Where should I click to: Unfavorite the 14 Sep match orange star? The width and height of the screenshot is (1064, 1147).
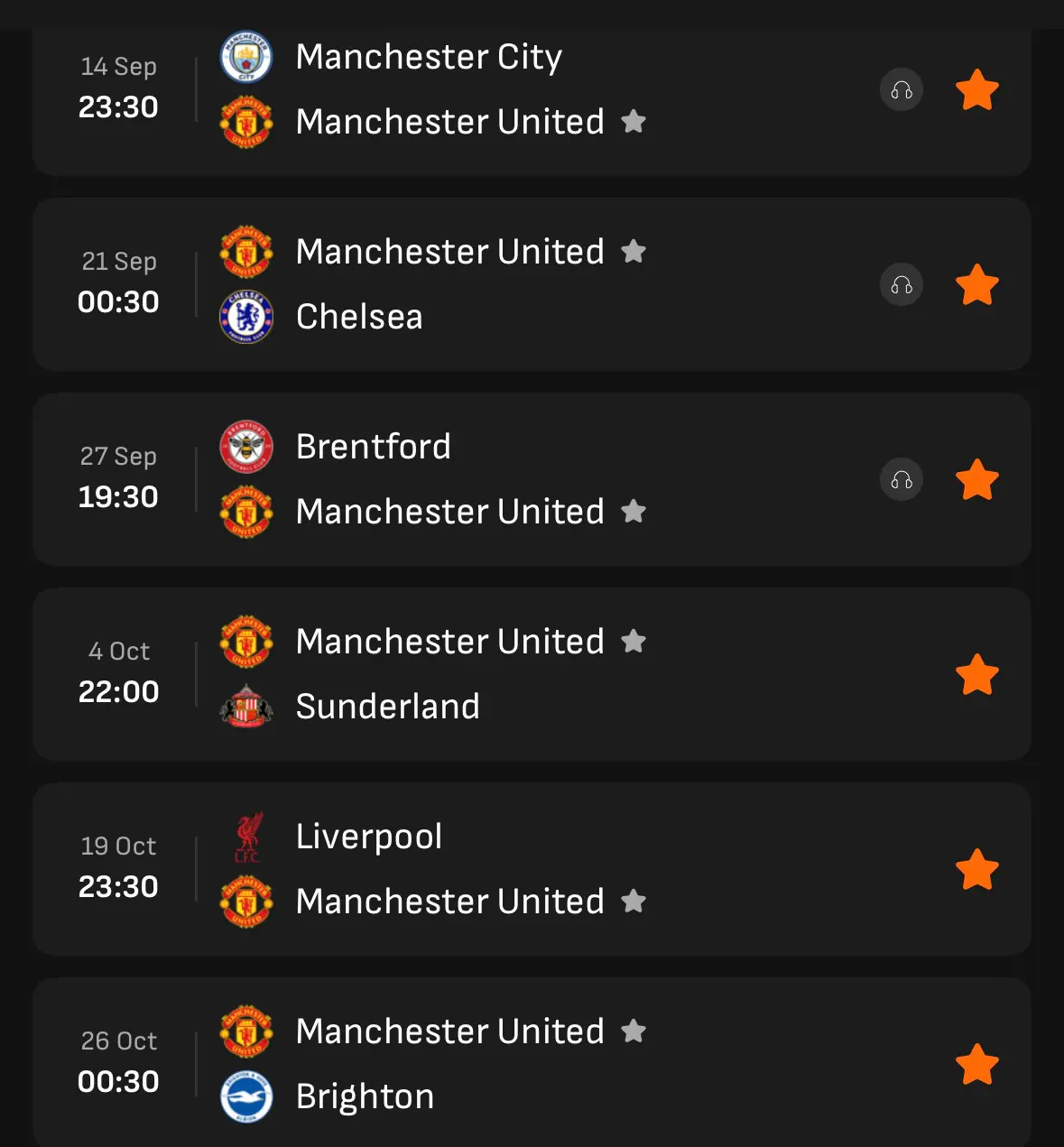977,90
